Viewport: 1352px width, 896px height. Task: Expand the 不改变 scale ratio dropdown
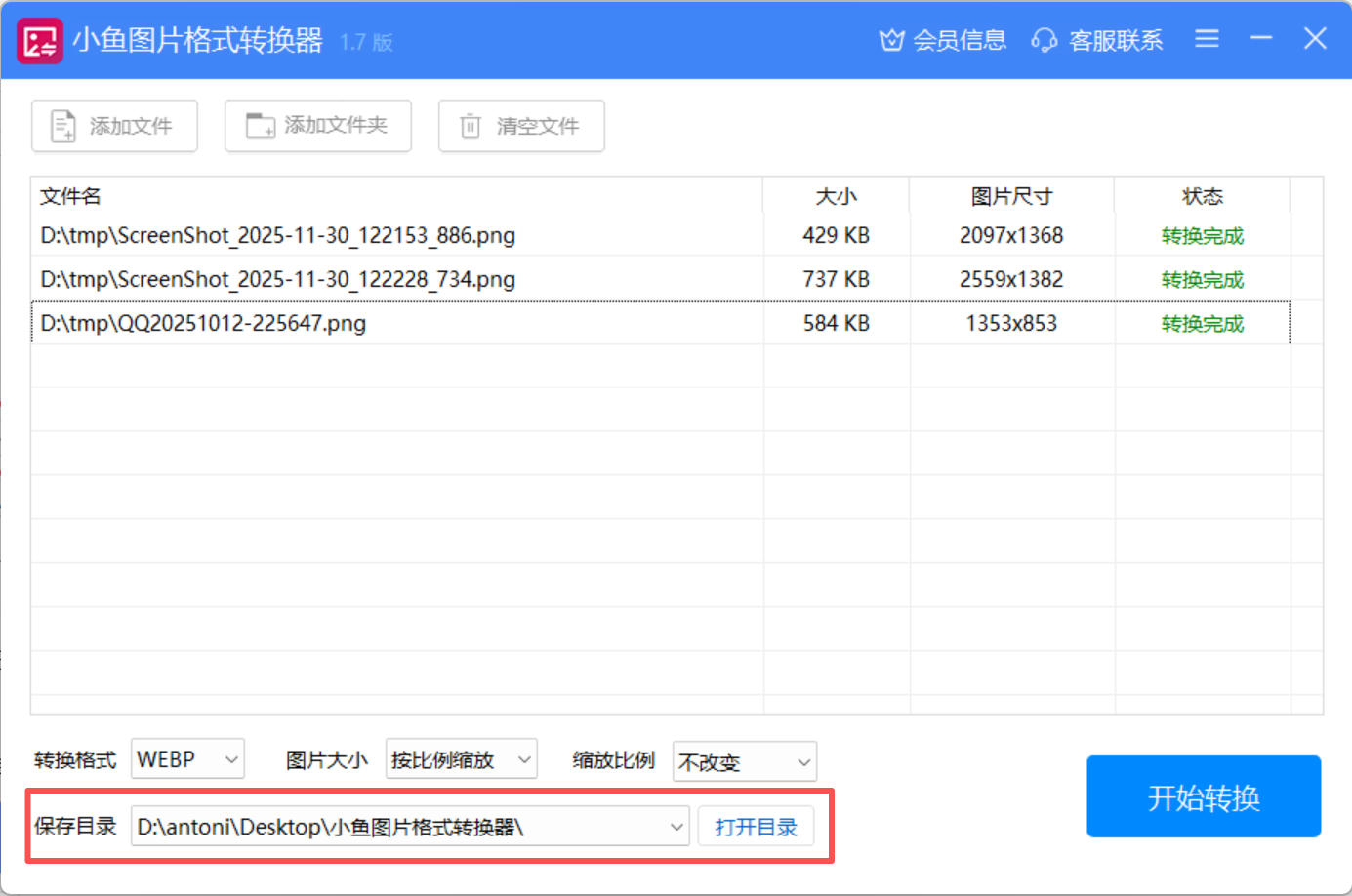point(803,762)
